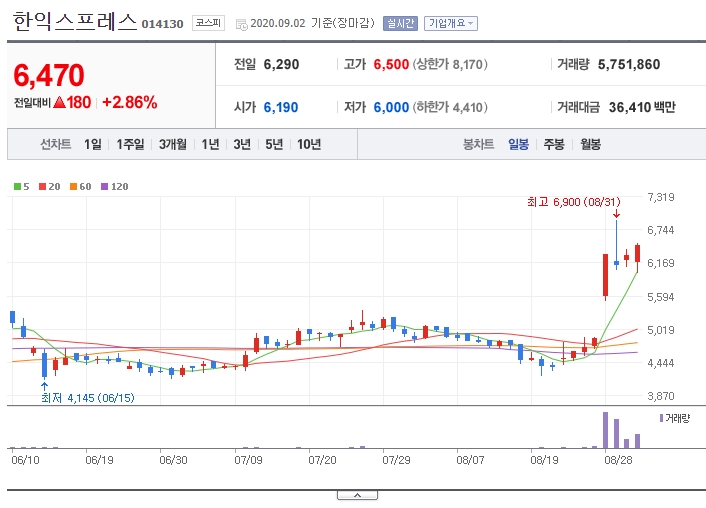Click the 전일 value 6,290
The height and width of the screenshot is (508, 706).
tap(281, 64)
